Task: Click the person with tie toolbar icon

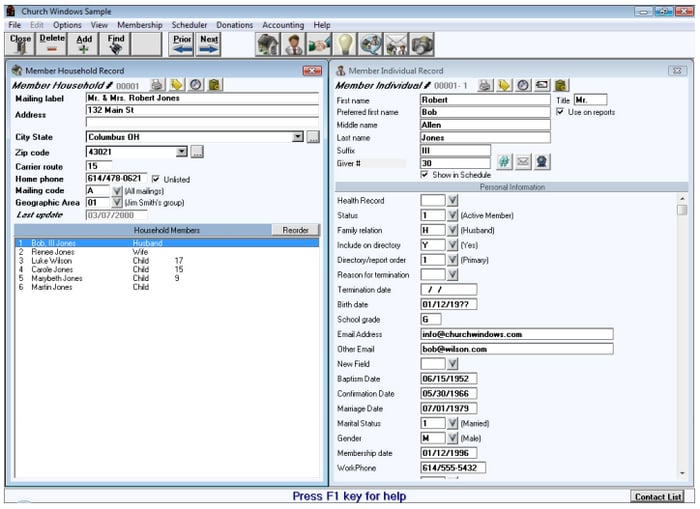Action: pos(293,45)
